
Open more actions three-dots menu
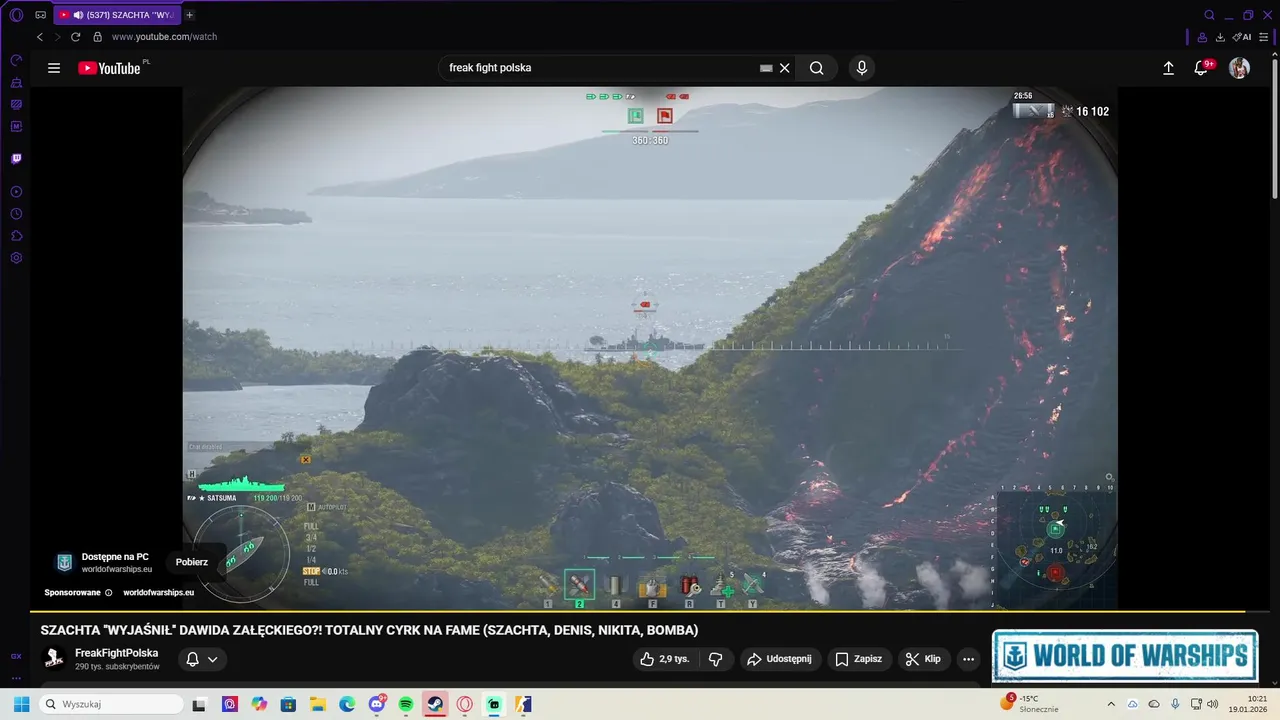pos(968,659)
